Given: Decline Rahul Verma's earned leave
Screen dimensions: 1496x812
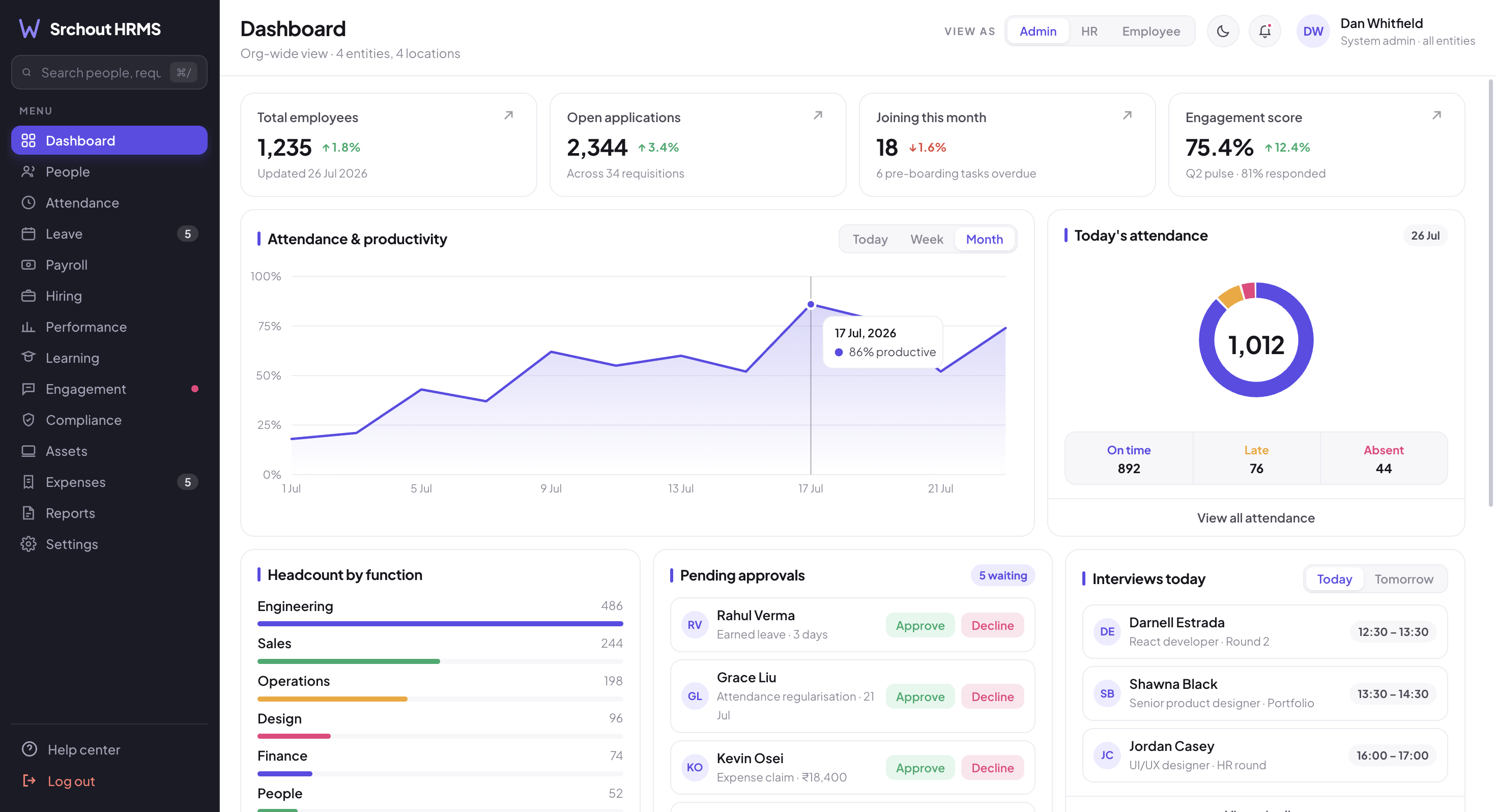Looking at the screenshot, I should (992, 626).
